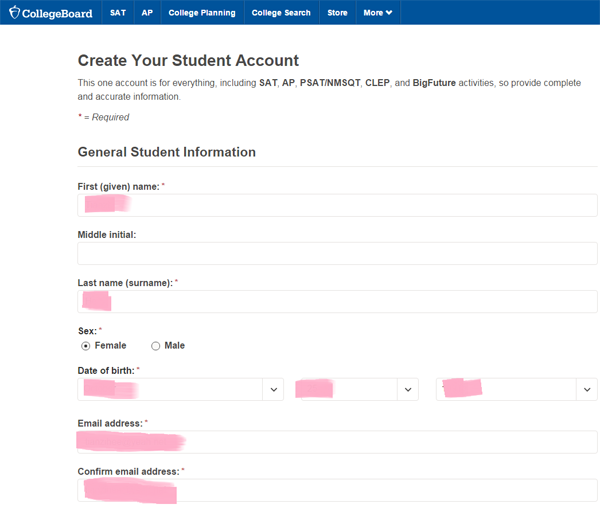Click the CollegeBoard acorn logo
The width and height of the screenshot is (600, 508).
point(15,13)
